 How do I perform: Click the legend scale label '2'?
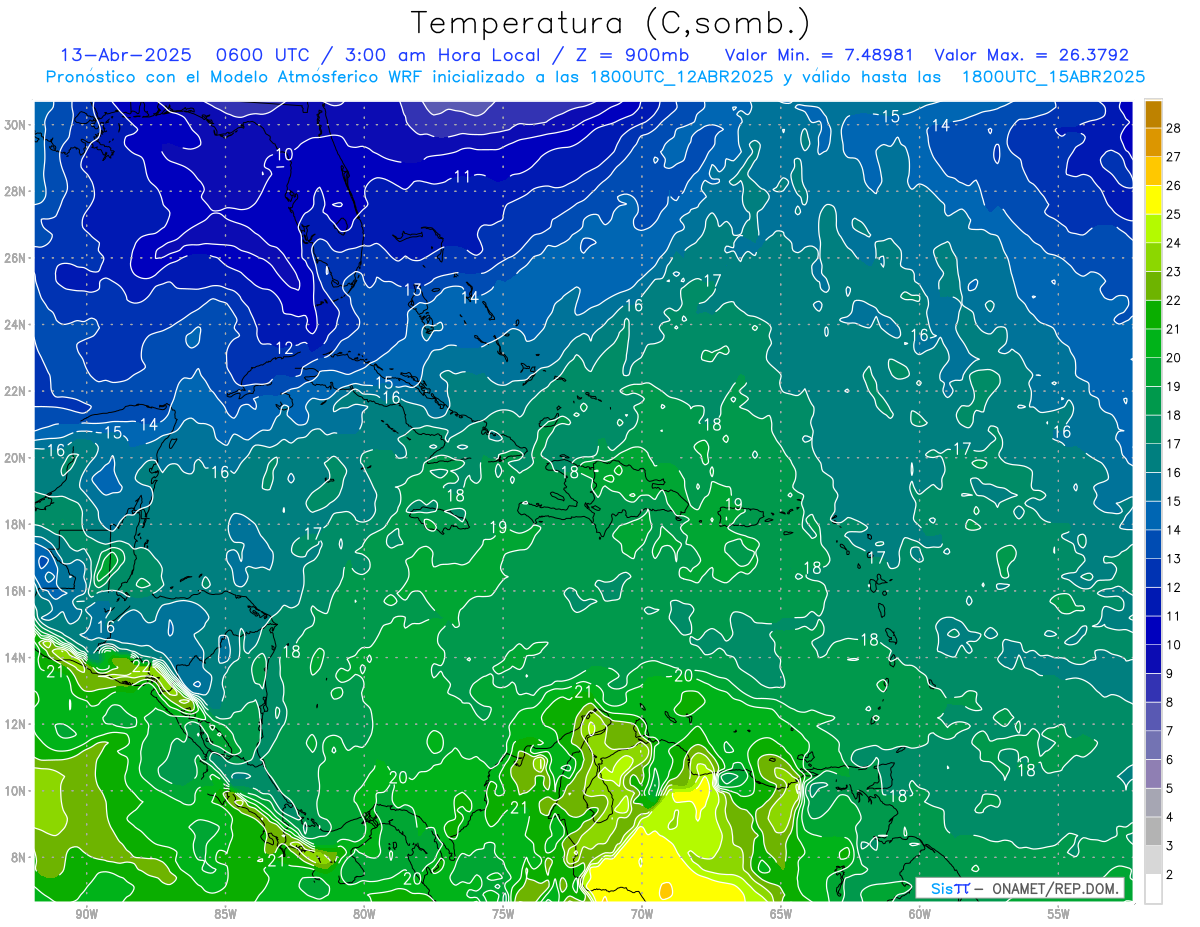click(1169, 874)
